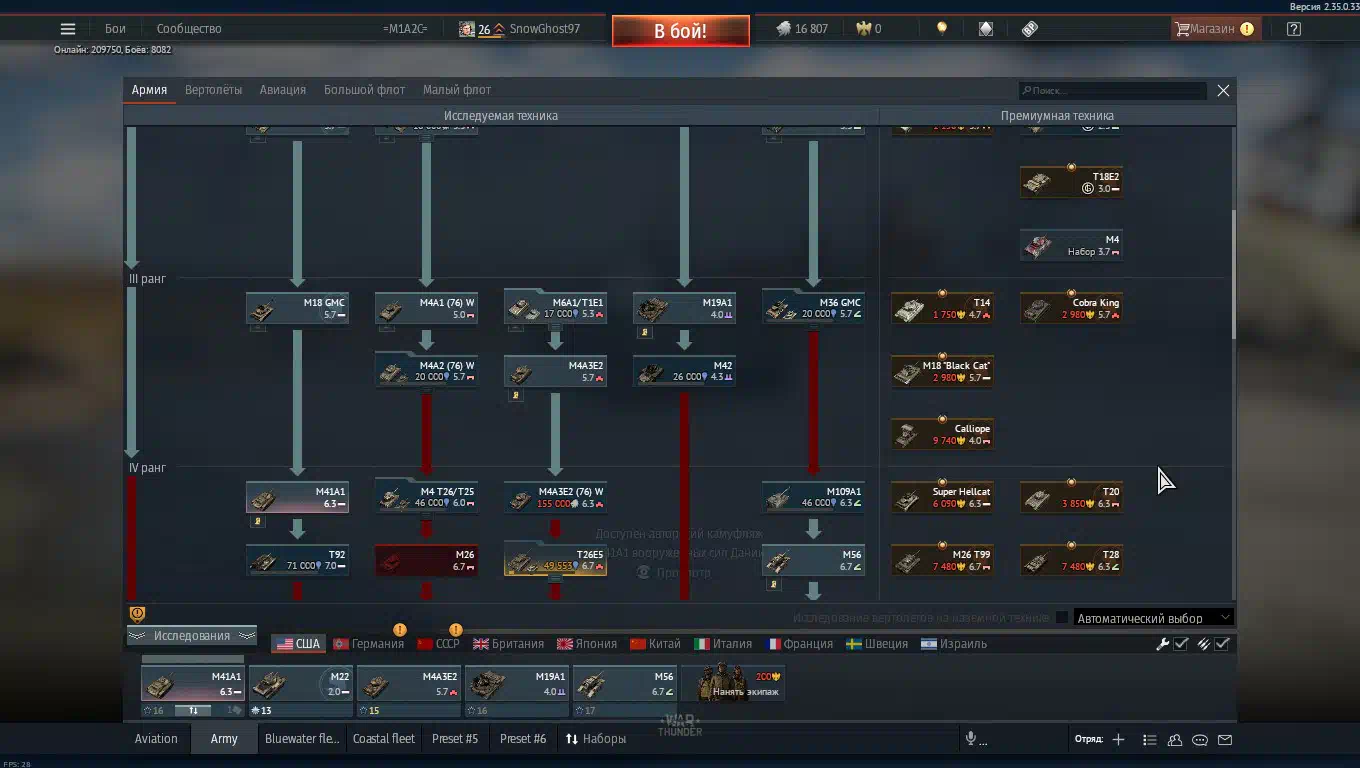Select the Япония nation

pos(587,644)
